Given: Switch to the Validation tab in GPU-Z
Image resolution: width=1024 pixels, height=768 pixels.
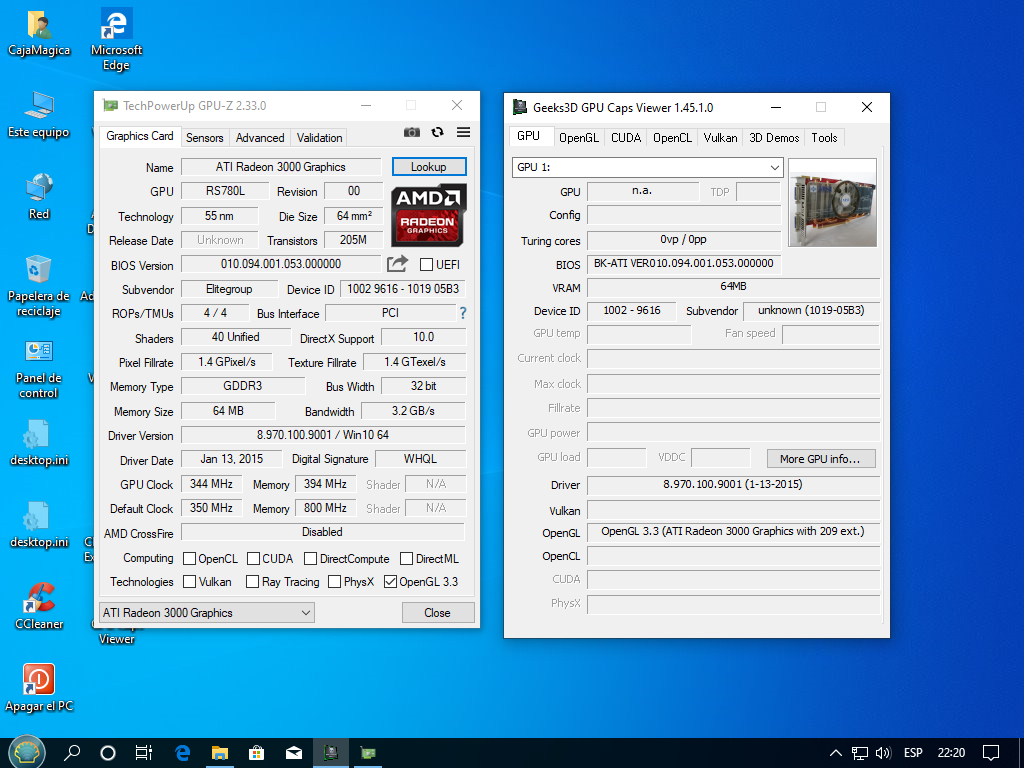Looking at the screenshot, I should (x=319, y=137).
